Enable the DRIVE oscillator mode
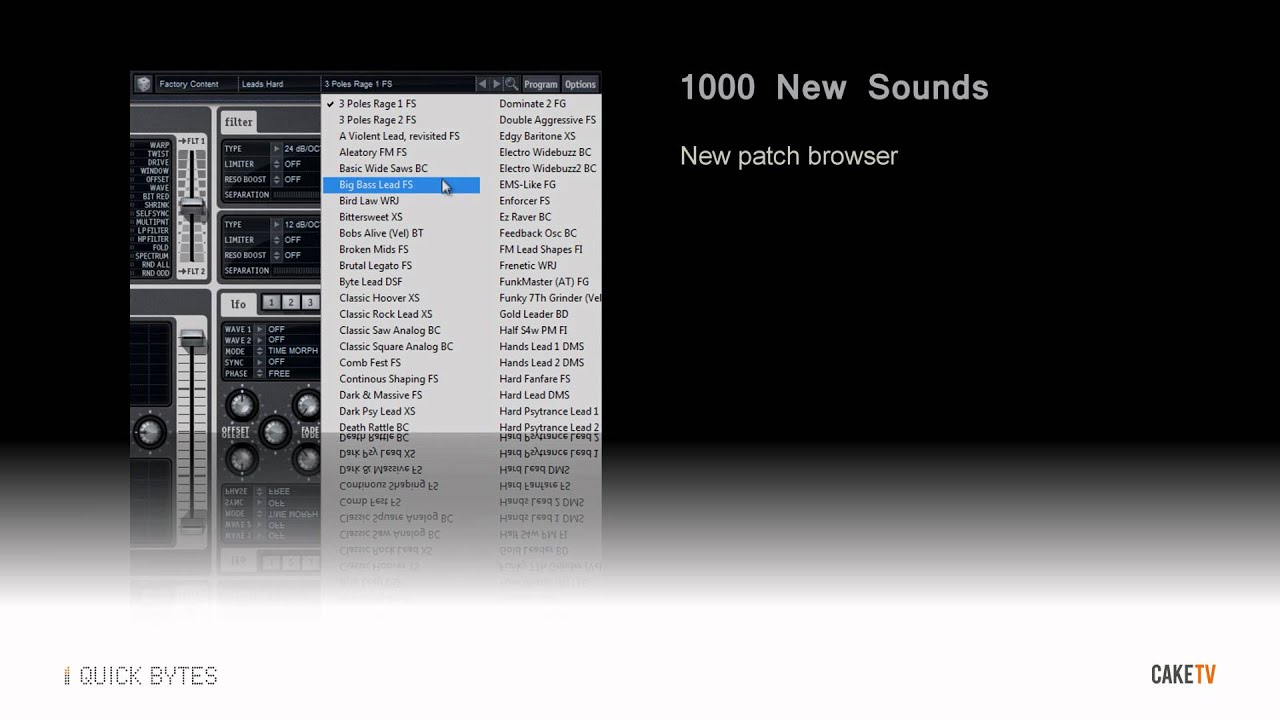This screenshot has width=1280, height=720. (x=158, y=162)
